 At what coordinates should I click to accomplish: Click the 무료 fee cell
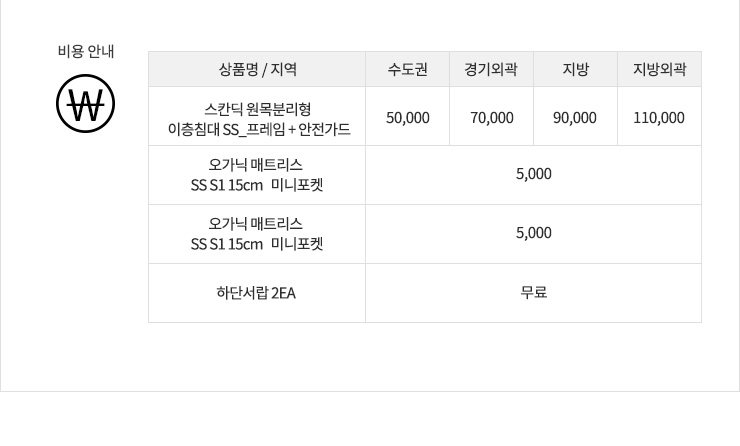pos(534,293)
